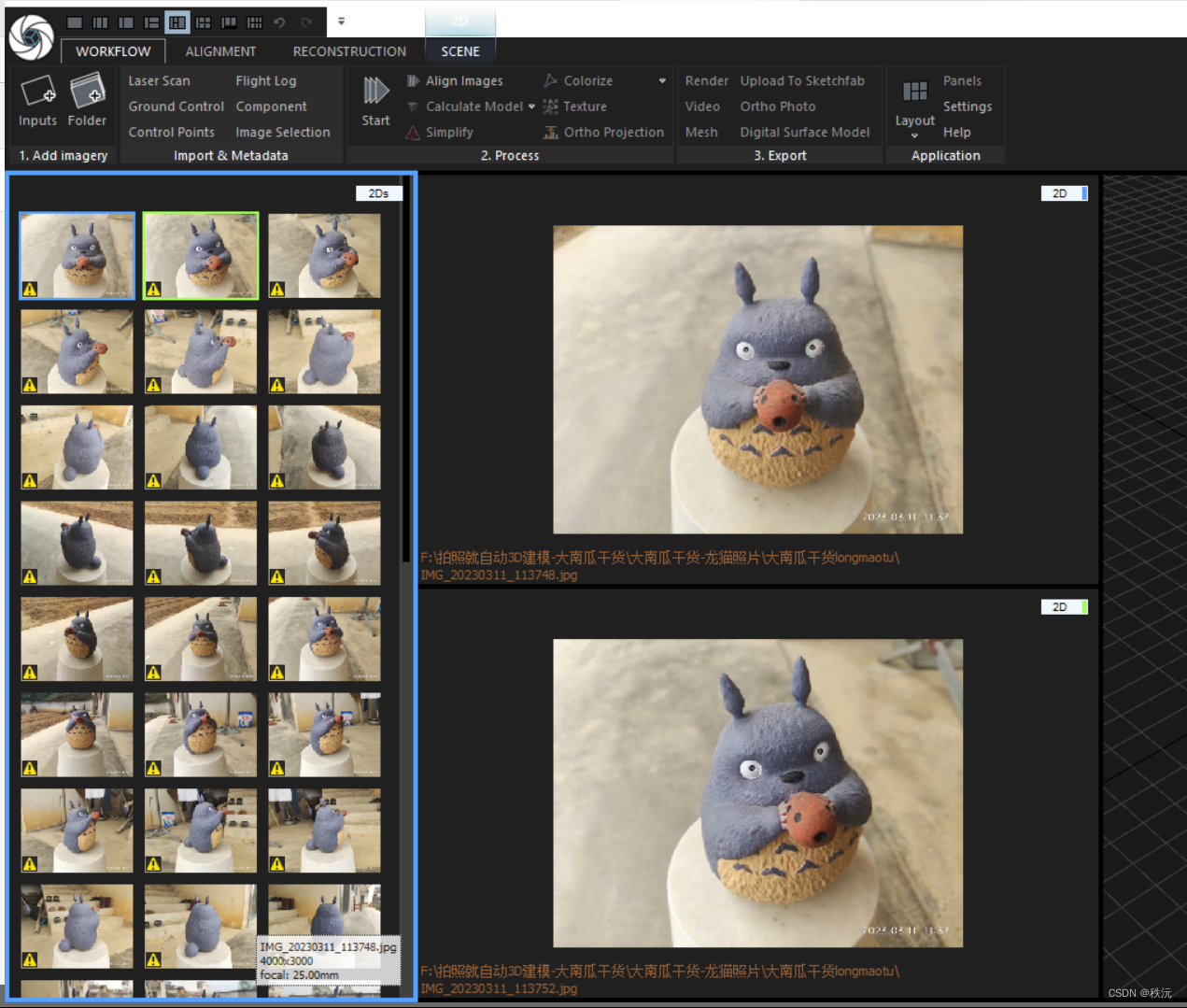1187x1008 pixels.
Task: Click the Mesh export button
Action: 701,133
